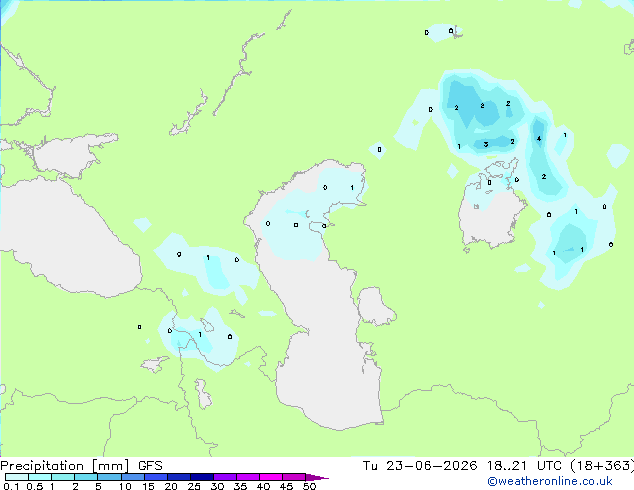Click the "20" legend label
The image size is (634, 490).
tap(171, 486)
